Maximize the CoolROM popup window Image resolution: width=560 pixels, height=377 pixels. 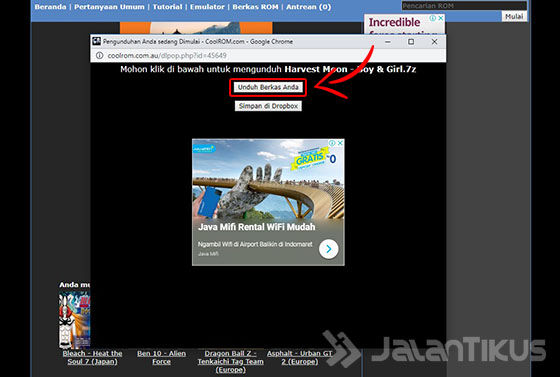point(411,42)
